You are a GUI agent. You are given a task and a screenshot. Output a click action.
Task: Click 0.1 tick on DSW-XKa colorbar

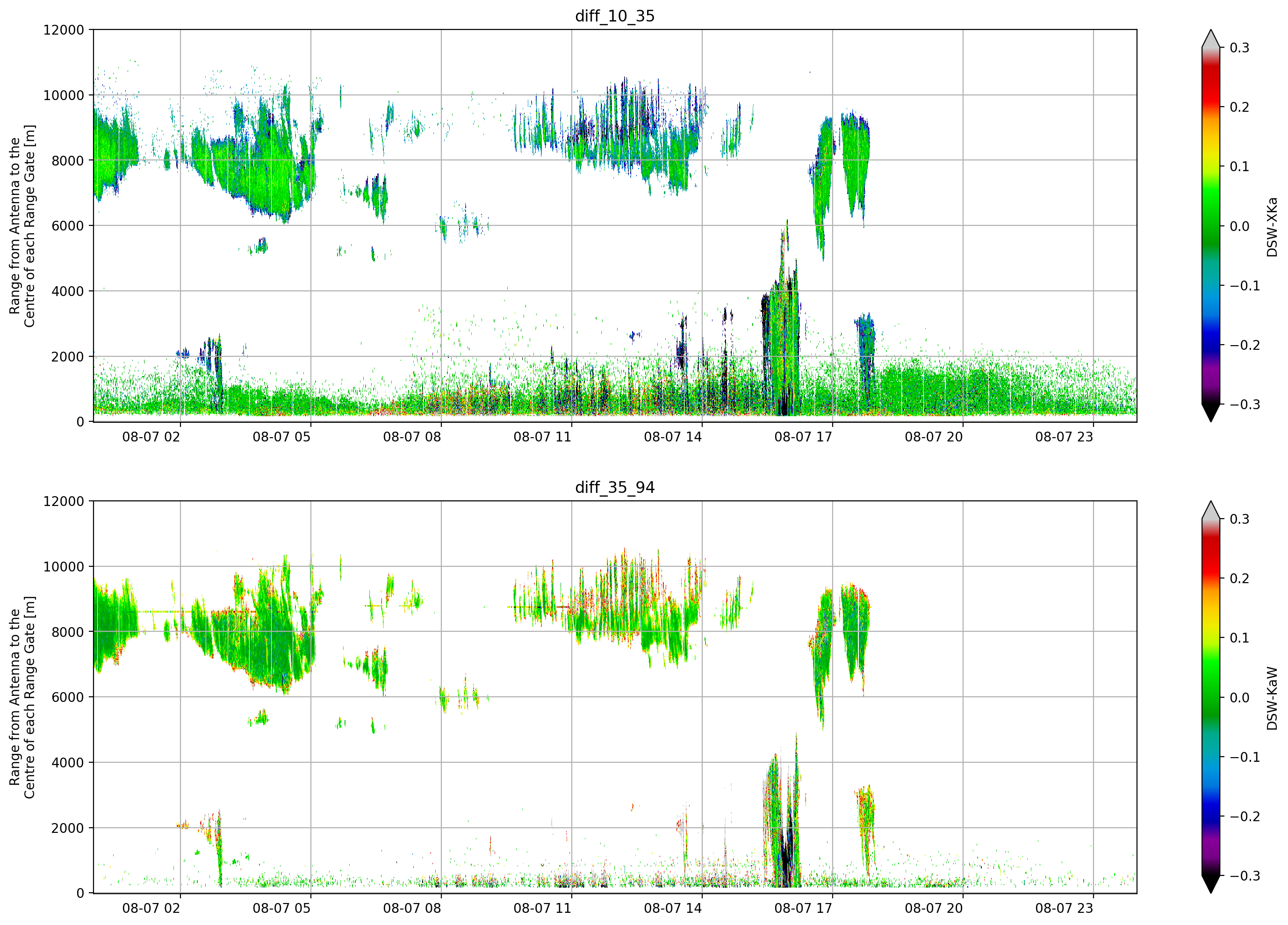click(1239, 167)
